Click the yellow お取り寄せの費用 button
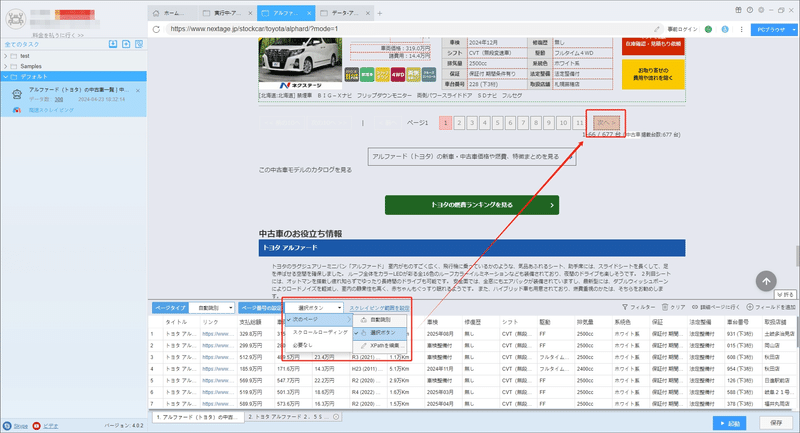Screen dimensions: 800x433 [653, 74]
